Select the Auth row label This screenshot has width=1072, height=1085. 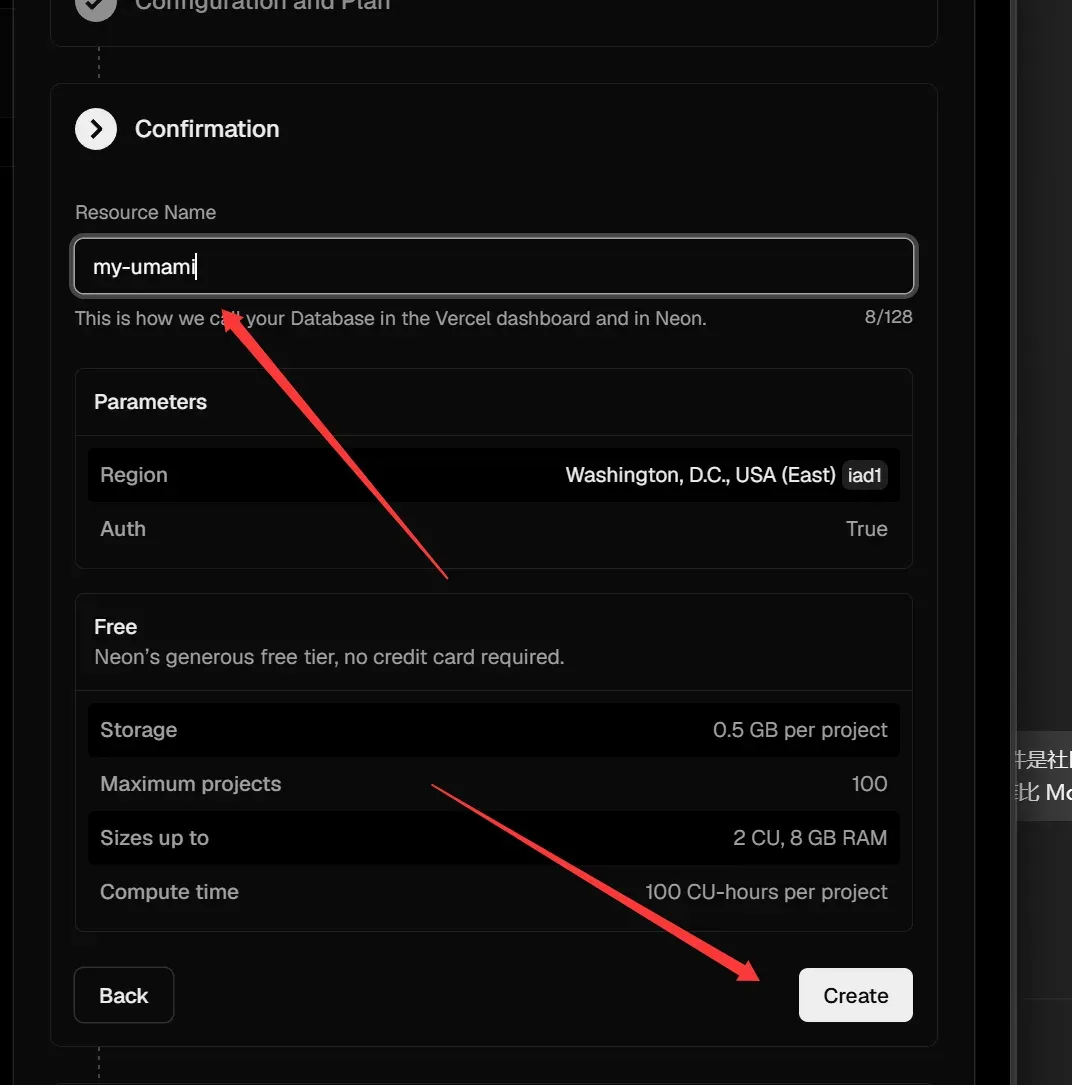point(122,529)
